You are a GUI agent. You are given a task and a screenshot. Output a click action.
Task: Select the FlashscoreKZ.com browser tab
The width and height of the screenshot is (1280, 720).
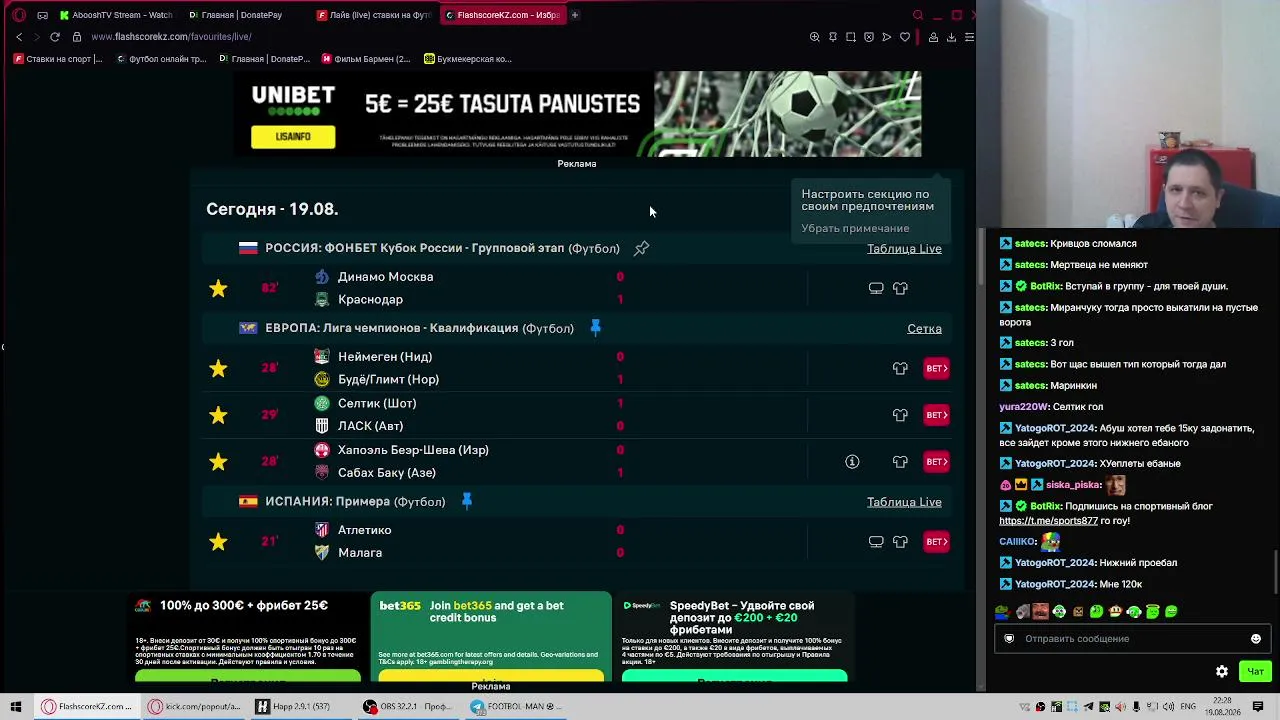click(x=503, y=15)
